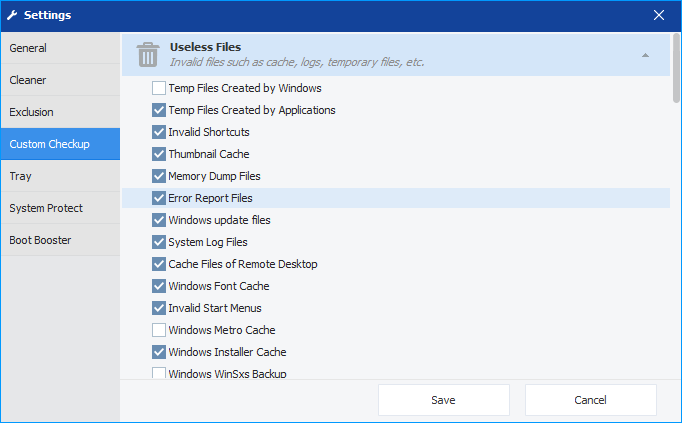Screen dimensions: 682x423
Task: Close the Settings dialog with the X
Action: [x=659, y=15]
